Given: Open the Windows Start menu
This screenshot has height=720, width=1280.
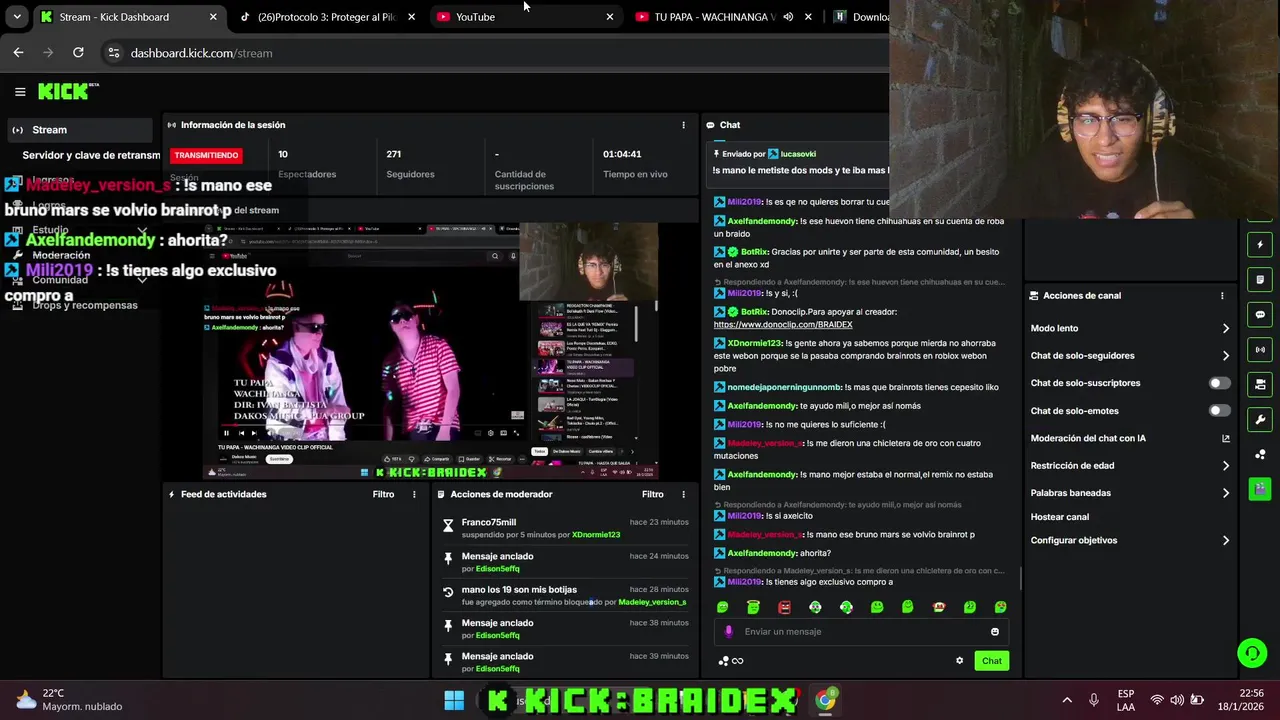Looking at the screenshot, I should tap(453, 700).
